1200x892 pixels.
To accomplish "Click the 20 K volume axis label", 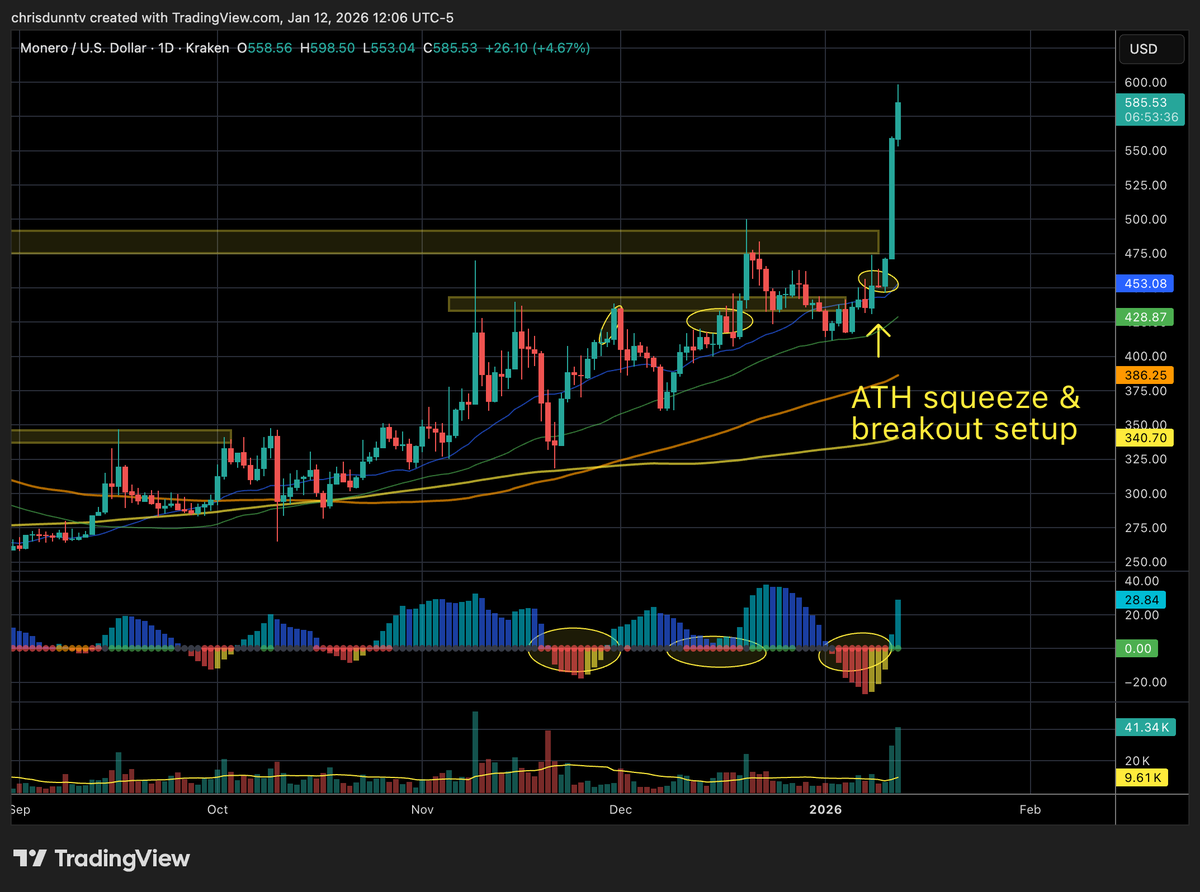I will [x=1136, y=760].
